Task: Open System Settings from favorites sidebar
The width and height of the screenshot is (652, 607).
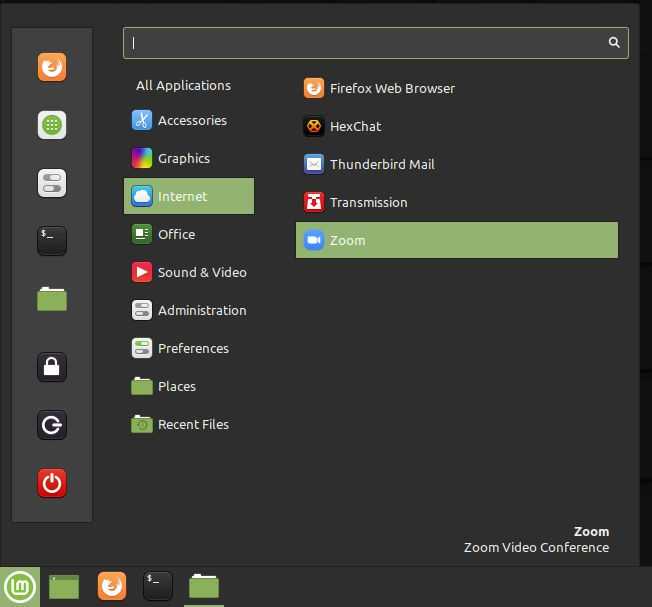Action: coord(52,183)
